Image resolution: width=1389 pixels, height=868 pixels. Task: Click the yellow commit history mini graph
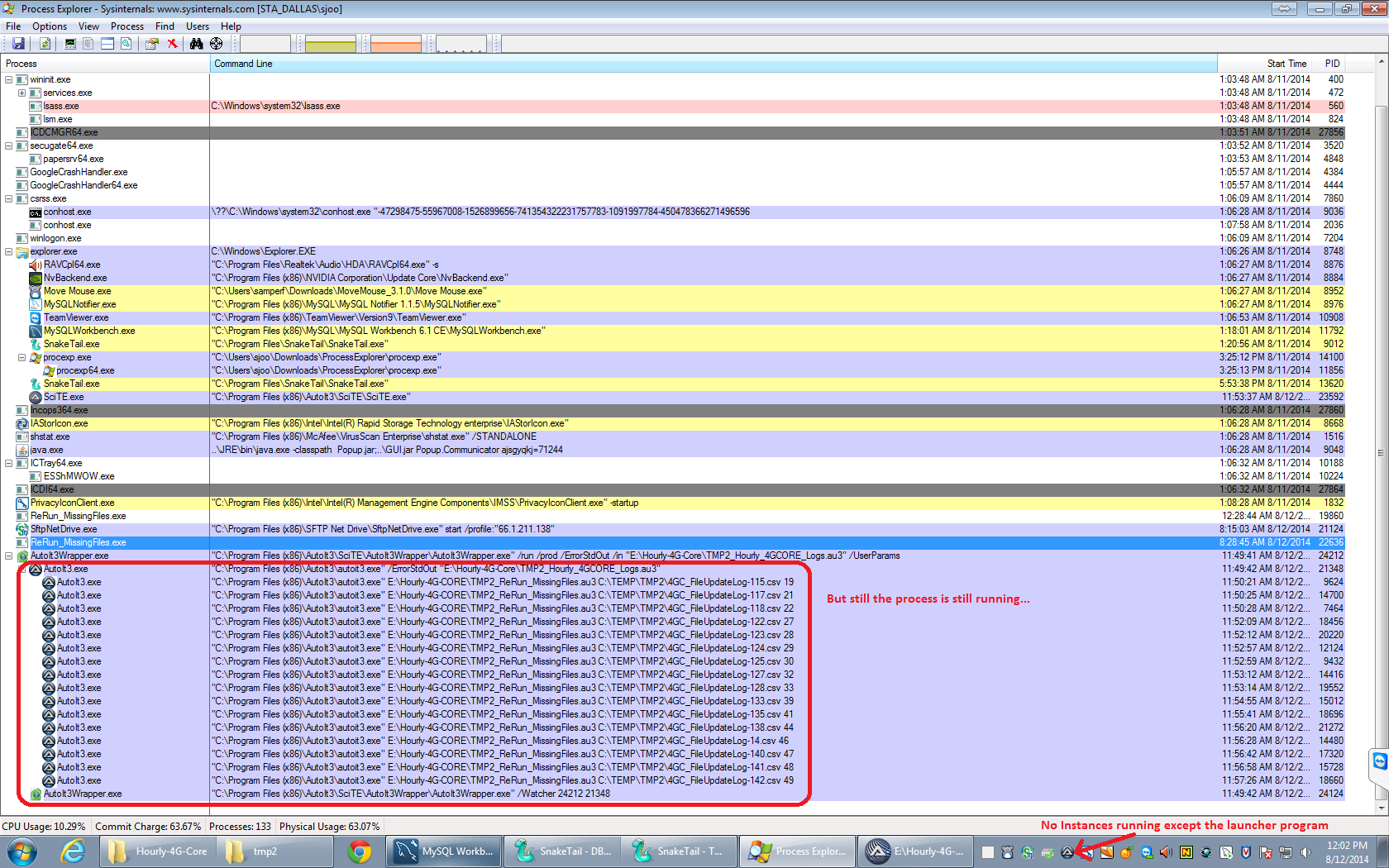(x=331, y=44)
